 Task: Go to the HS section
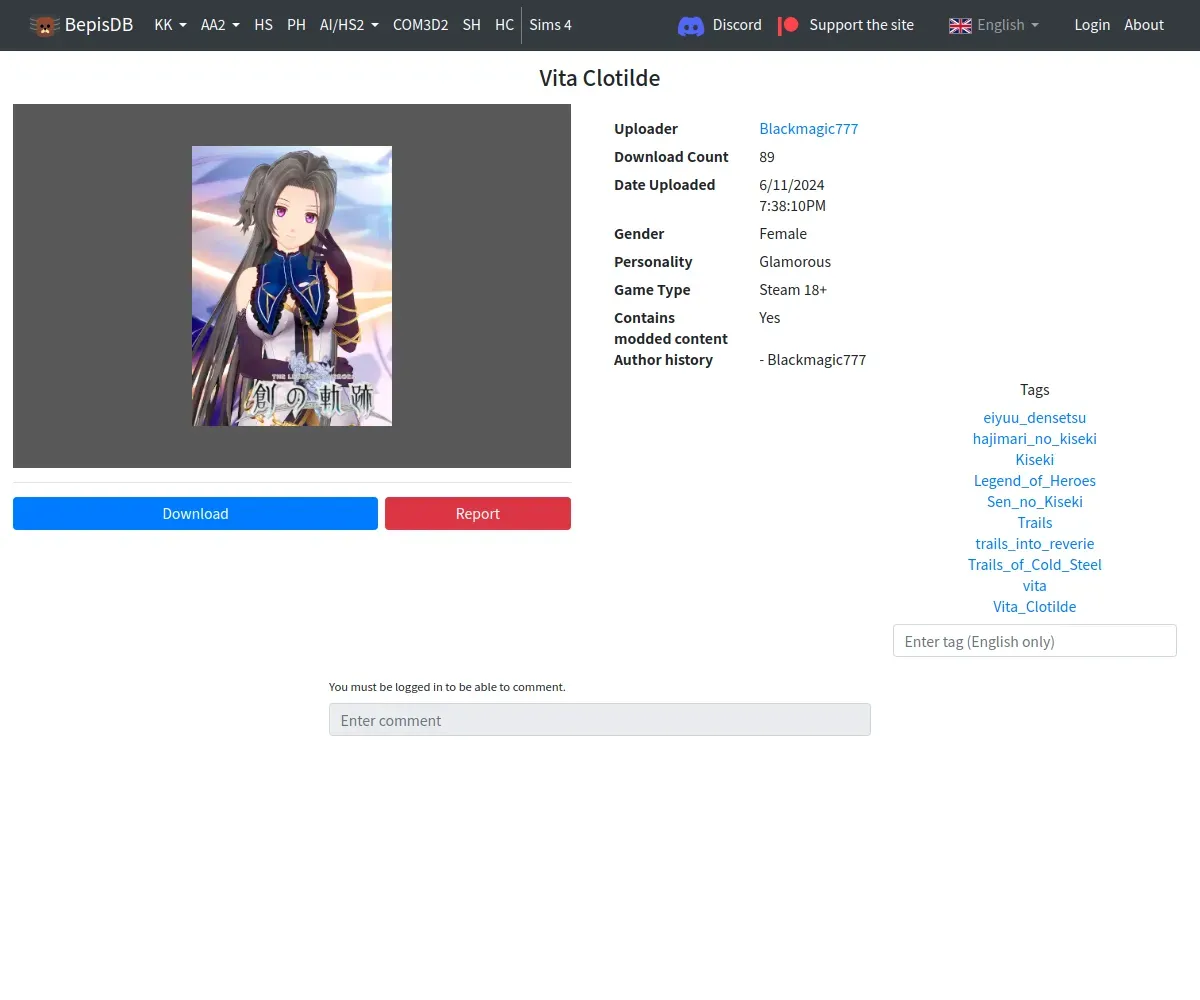tap(264, 25)
